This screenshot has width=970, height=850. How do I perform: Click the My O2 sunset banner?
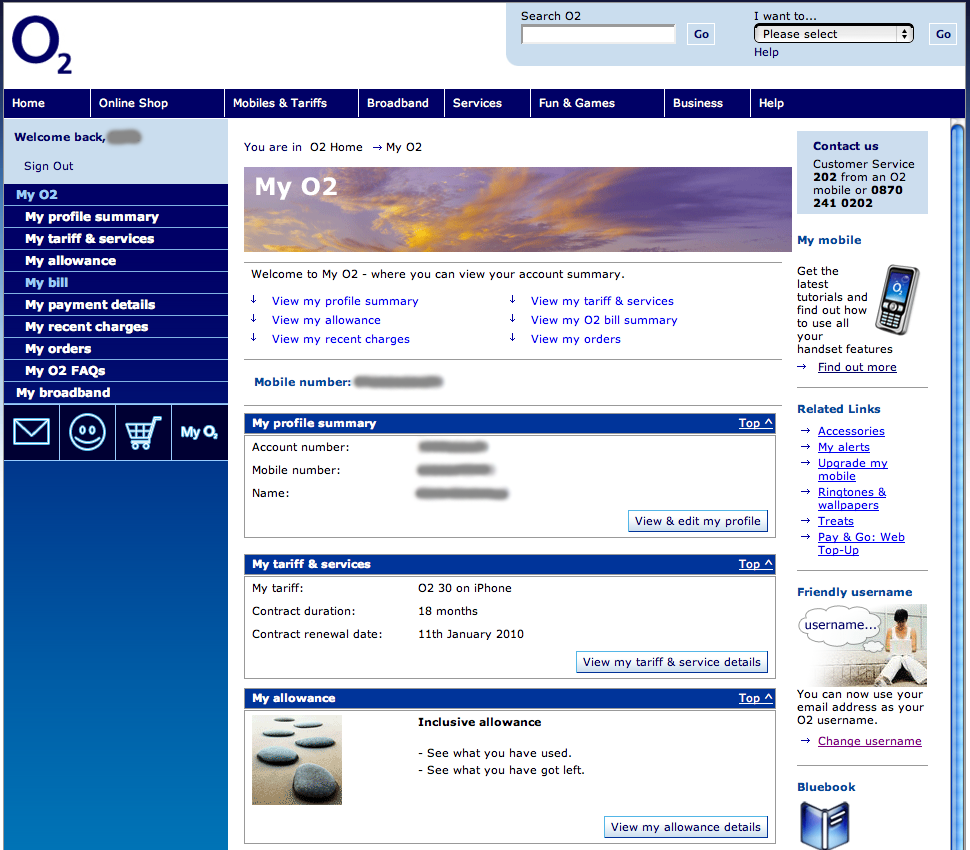pos(518,209)
